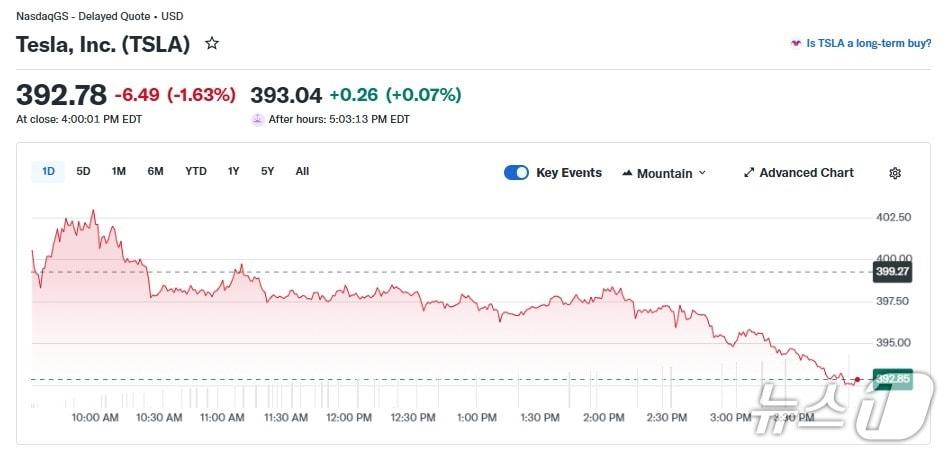Screen dimensions: 948x454
Task: Select the 1D time range tab
Action: tap(48, 171)
